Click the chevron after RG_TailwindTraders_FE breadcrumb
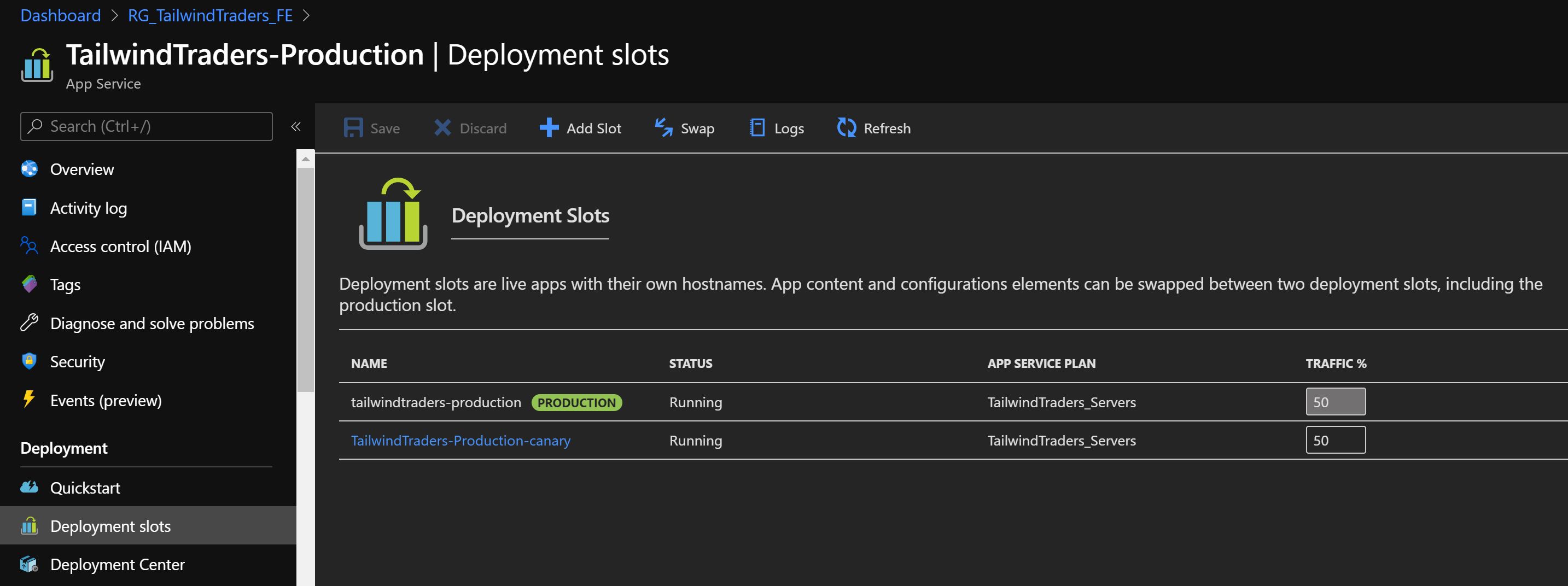 (306, 15)
